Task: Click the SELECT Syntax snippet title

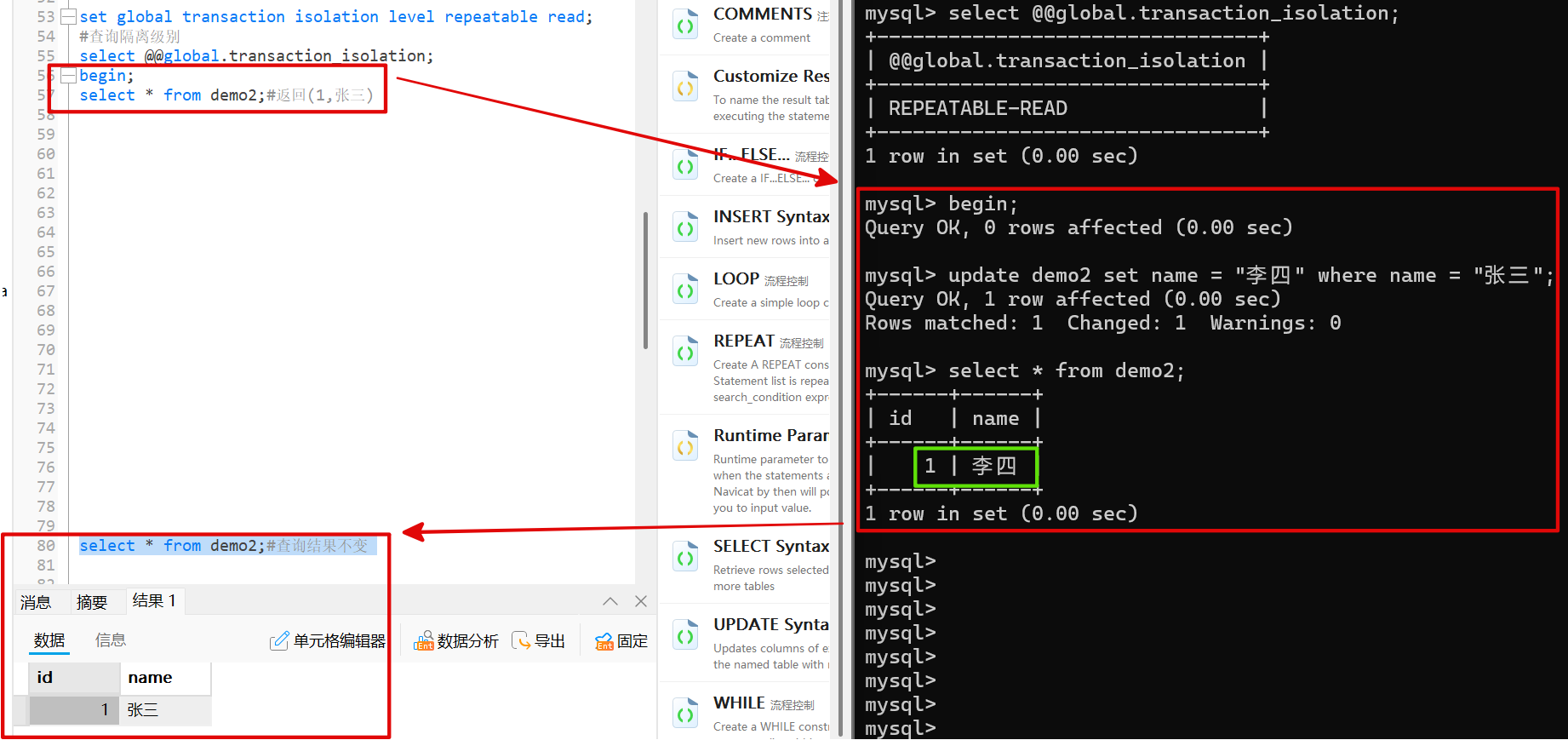Action: click(x=771, y=546)
